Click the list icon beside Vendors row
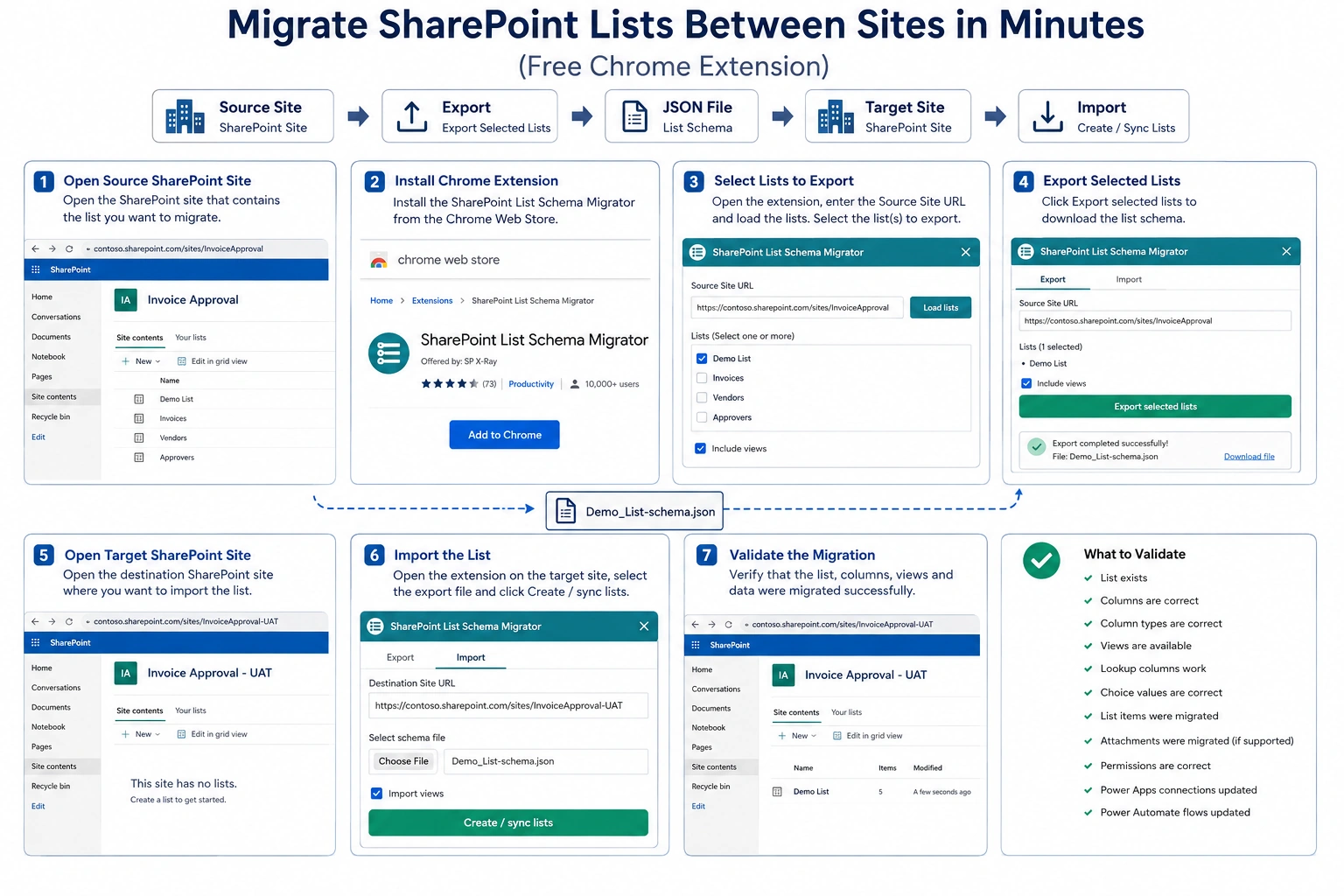 138,437
